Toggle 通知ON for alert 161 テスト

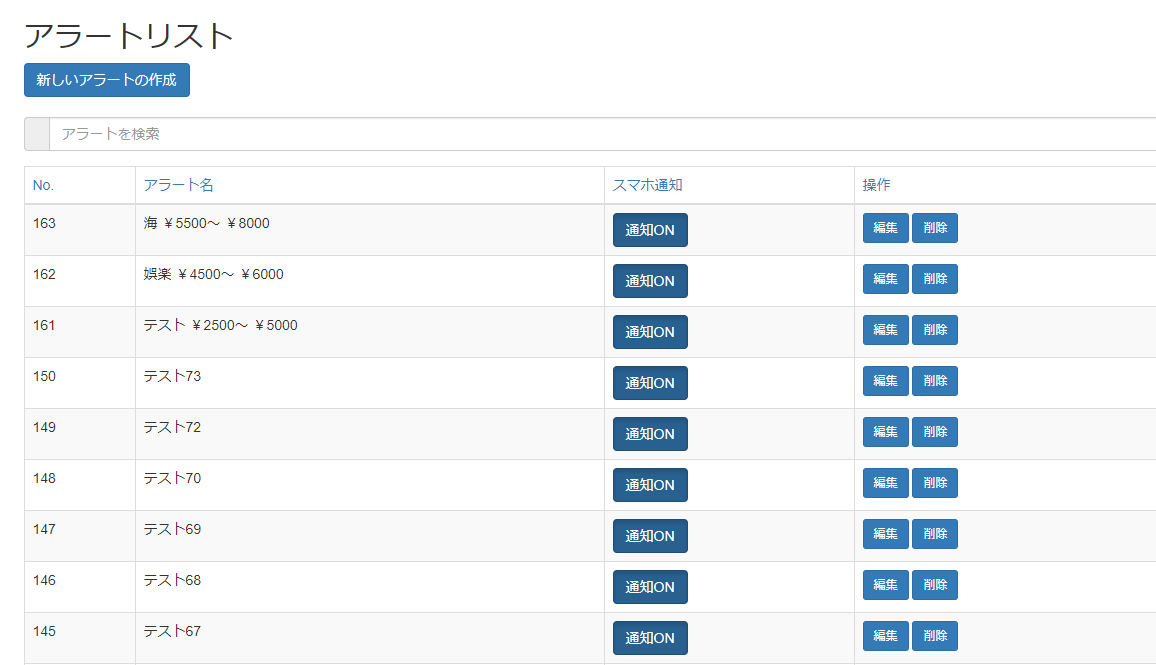tap(650, 332)
